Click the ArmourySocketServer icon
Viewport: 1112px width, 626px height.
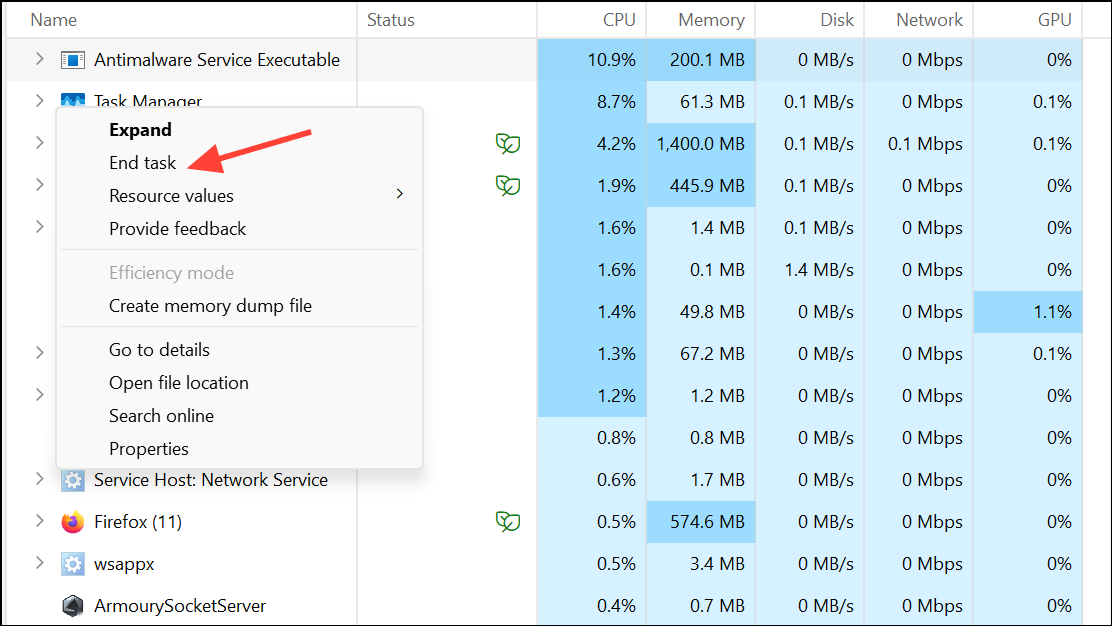coord(72,605)
